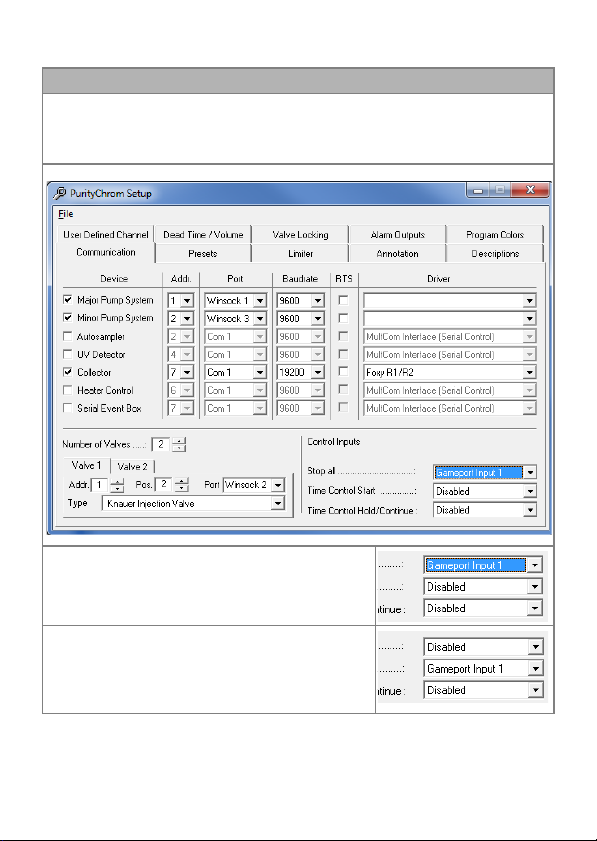Toggle RTS for Major Pump System
Screen dimensions: 597x841
point(343,300)
